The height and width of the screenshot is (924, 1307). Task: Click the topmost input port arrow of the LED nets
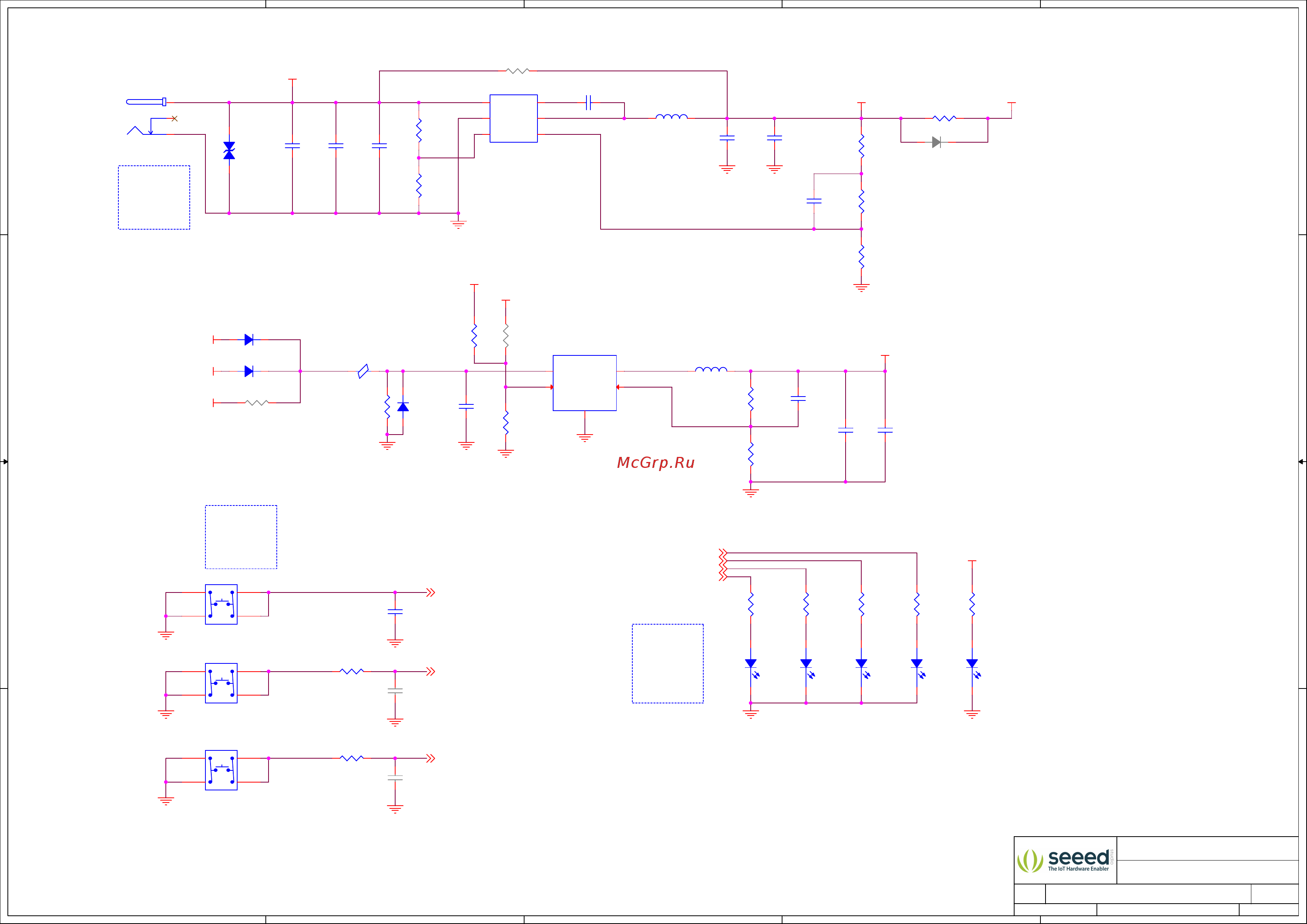pyautogui.click(x=723, y=553)
